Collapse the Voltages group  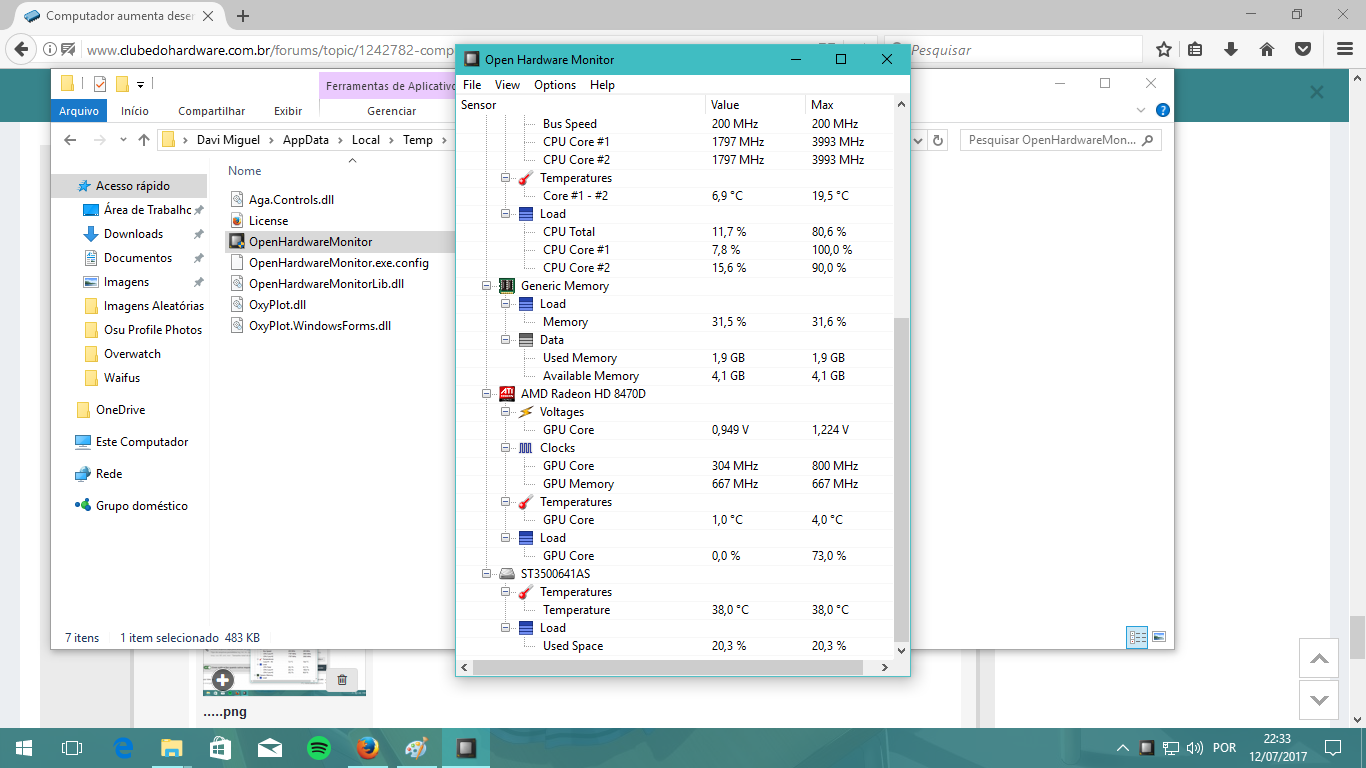pyautogui.click(x=506, y=412)
